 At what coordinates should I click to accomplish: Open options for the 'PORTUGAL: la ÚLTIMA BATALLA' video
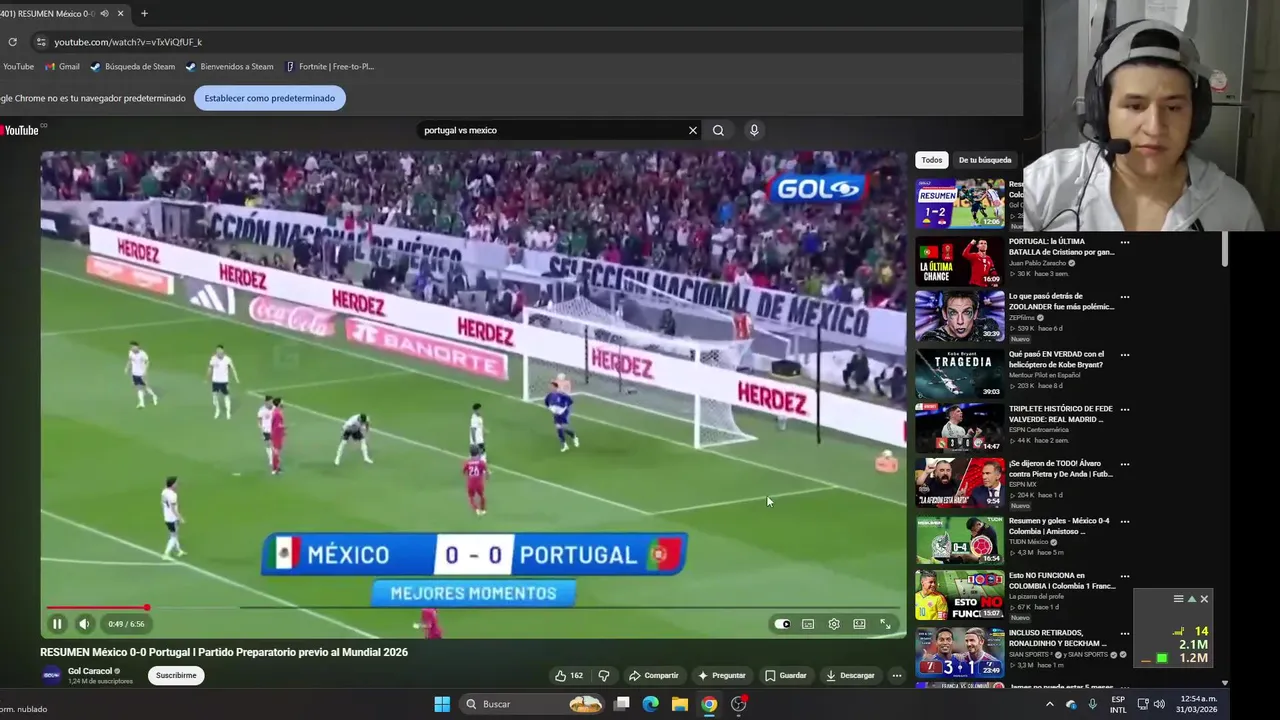[x=1125, y=242]
